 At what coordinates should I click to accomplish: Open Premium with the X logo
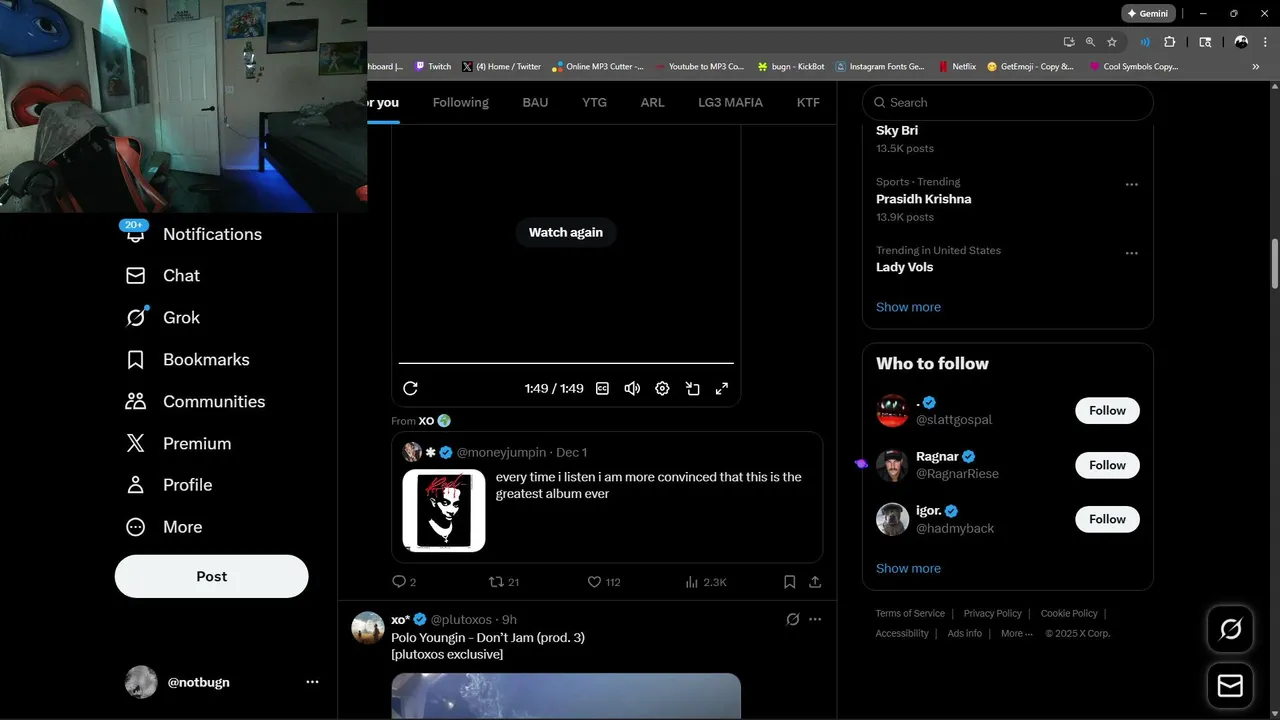click(178, 444)
